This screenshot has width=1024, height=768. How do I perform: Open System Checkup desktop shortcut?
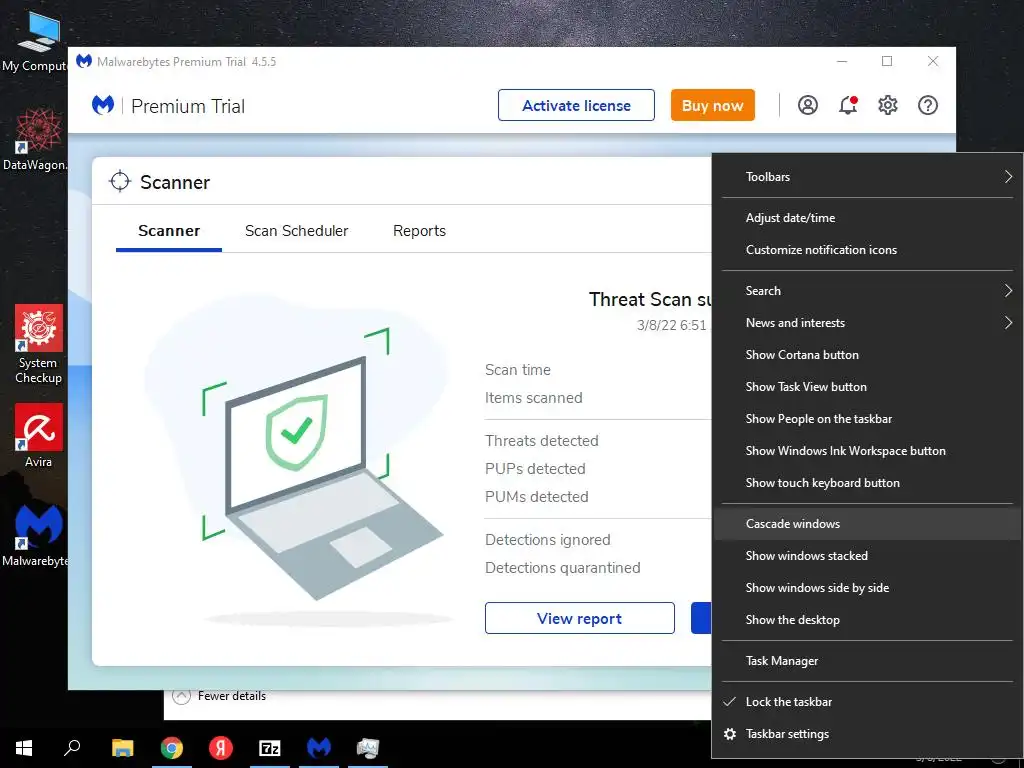tap(38, 344)
